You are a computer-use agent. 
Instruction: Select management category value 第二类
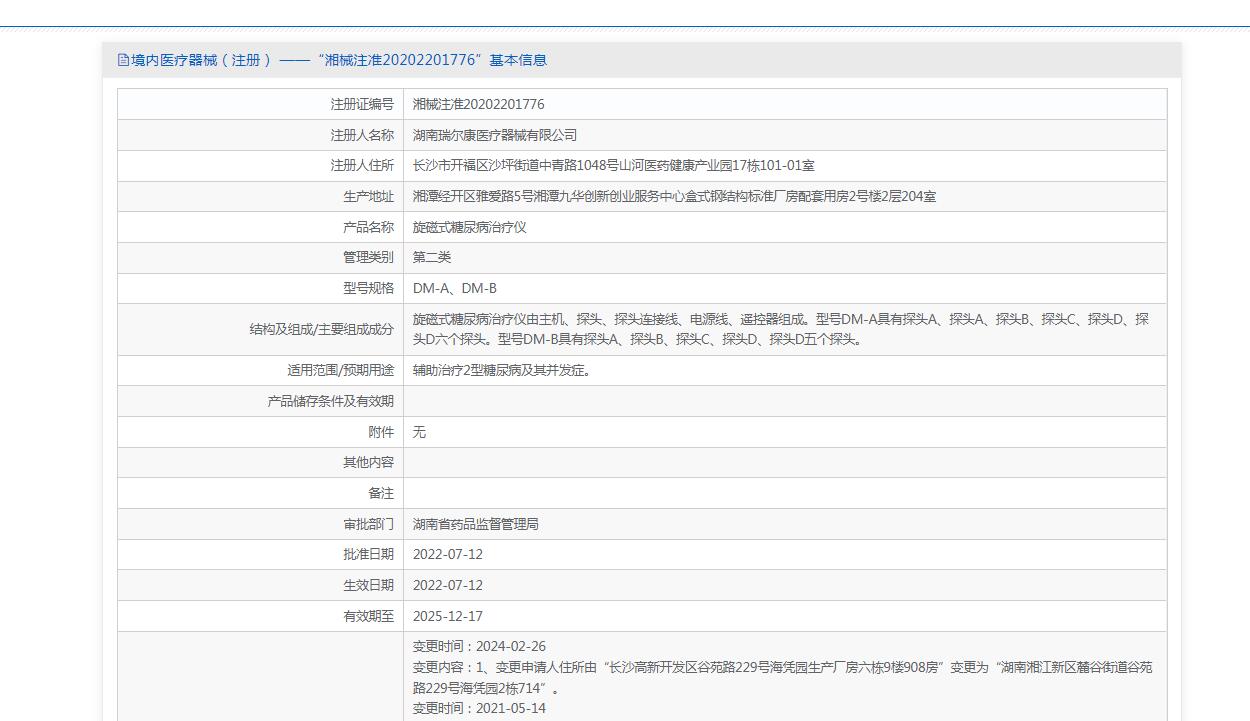[x=432, y=257]
